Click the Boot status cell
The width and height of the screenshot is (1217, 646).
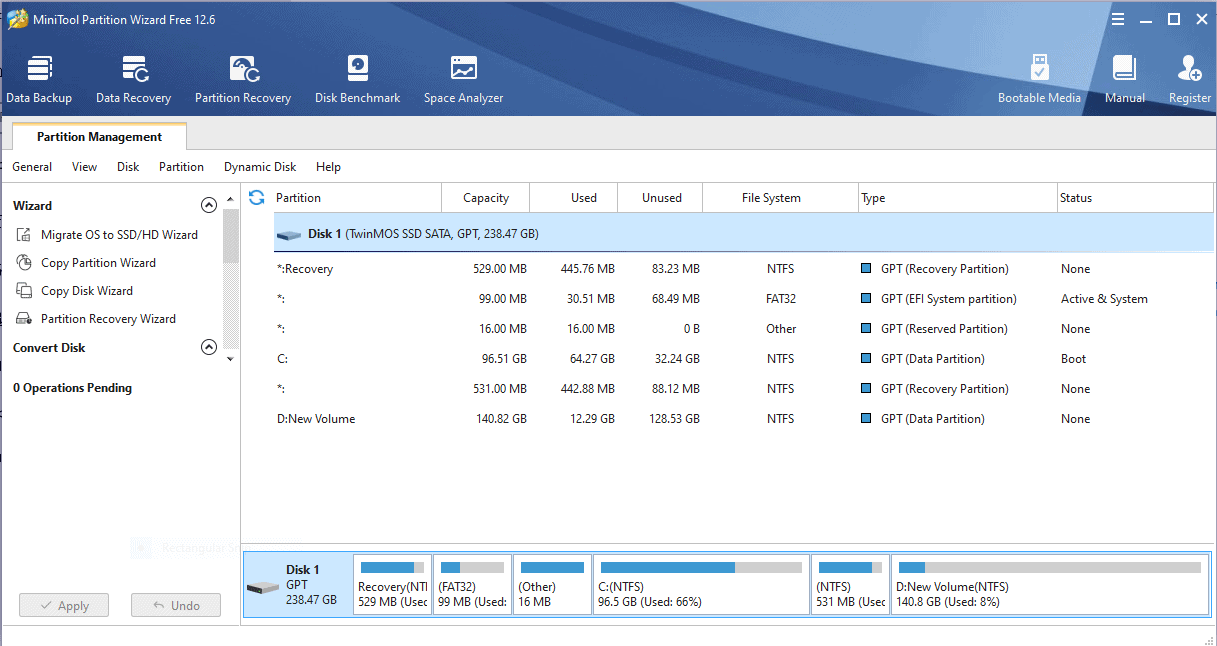1073,359
